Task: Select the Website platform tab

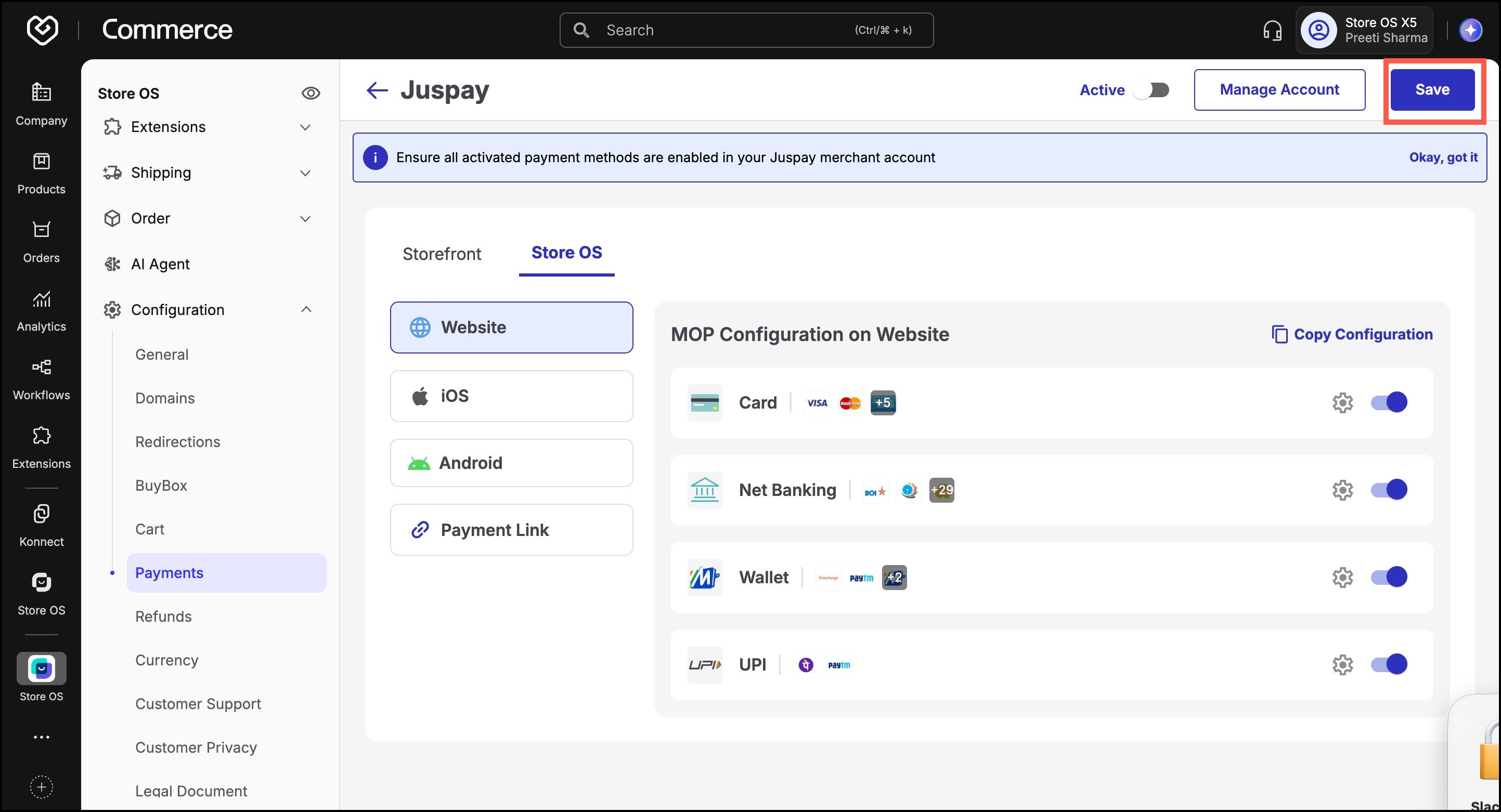Action: coord(512,328)
